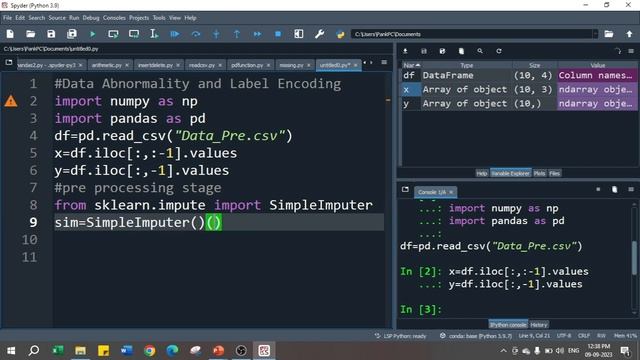Run file with the green play icon
This screenshot has width=640, height=360.
point(93,34)
